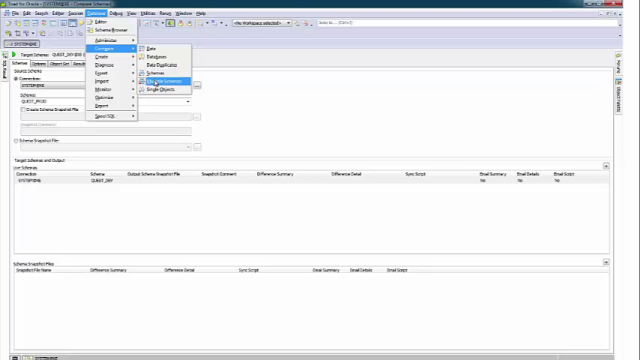Click the Snapshot Comment input field

[106, 131]
